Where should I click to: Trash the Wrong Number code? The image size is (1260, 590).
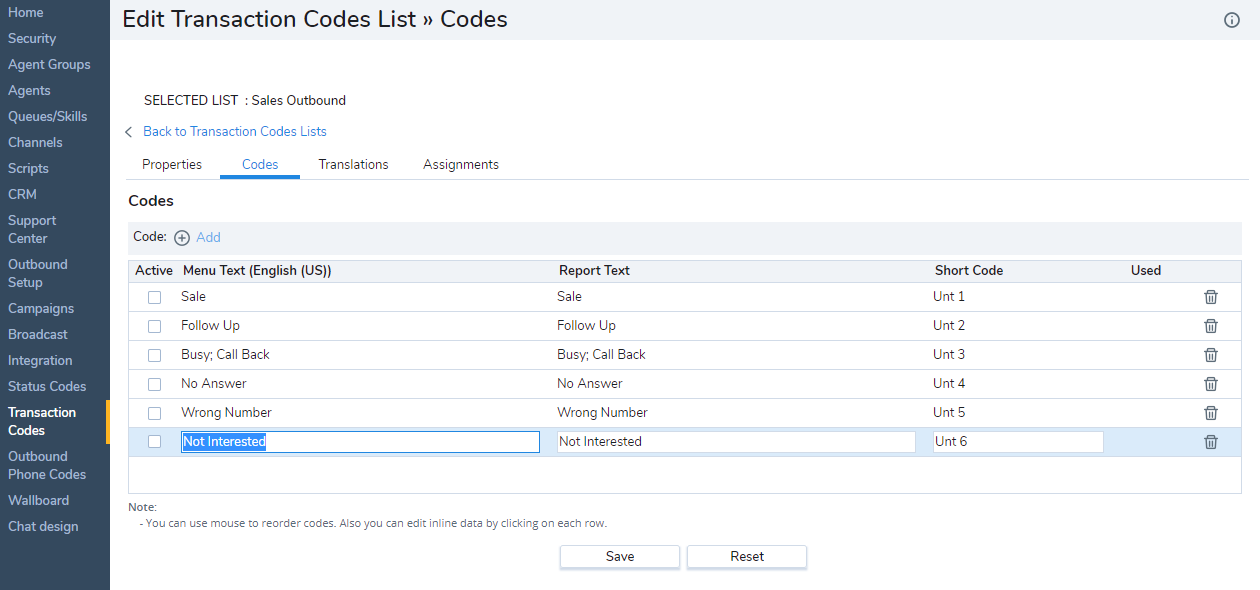click(x=1210, y=413)
